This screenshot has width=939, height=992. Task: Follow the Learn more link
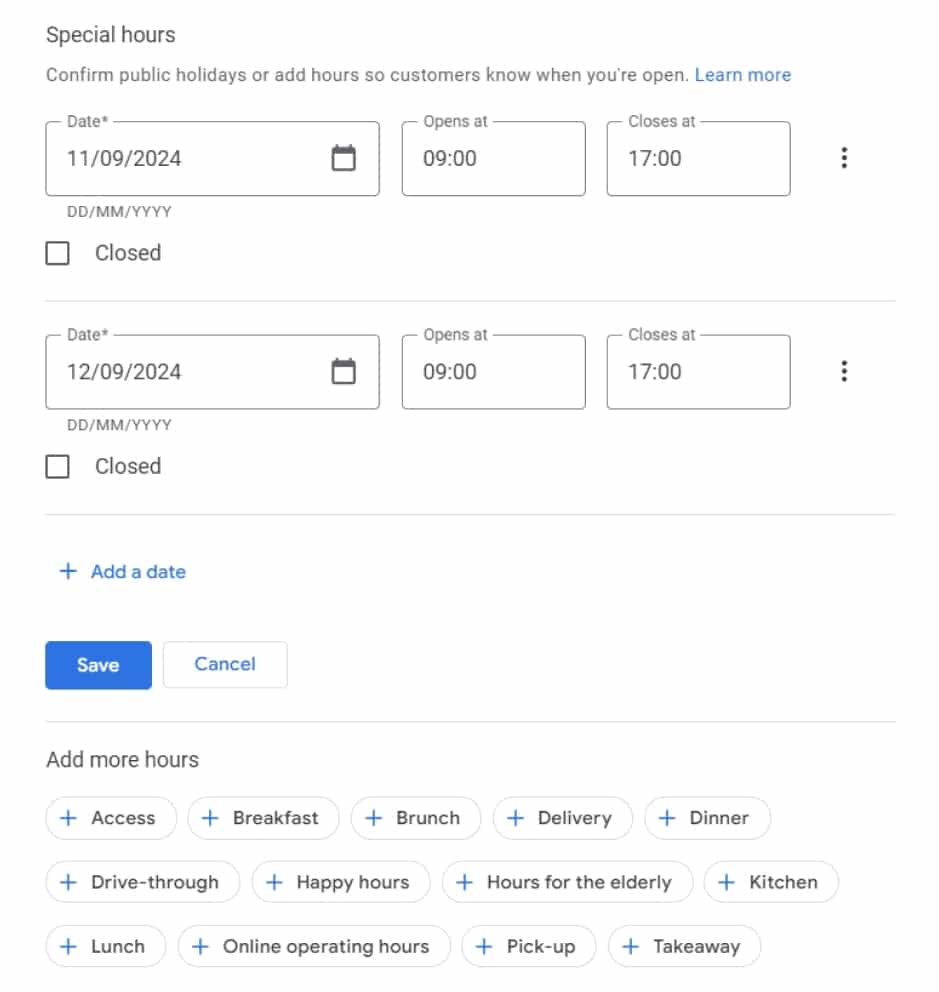tap(743, 75)
